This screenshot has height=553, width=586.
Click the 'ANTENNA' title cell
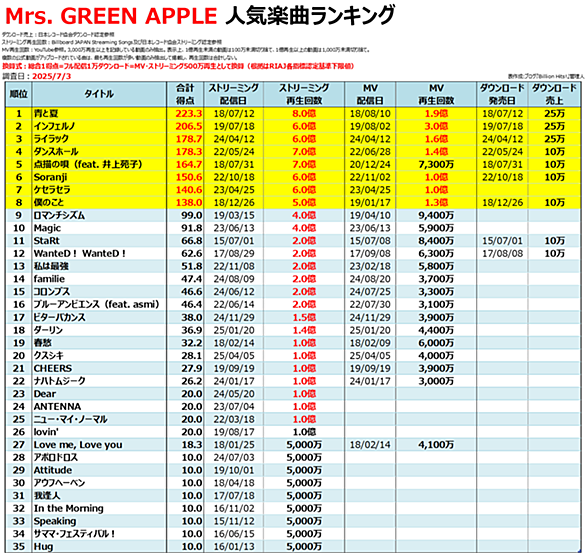pos(99,407)
